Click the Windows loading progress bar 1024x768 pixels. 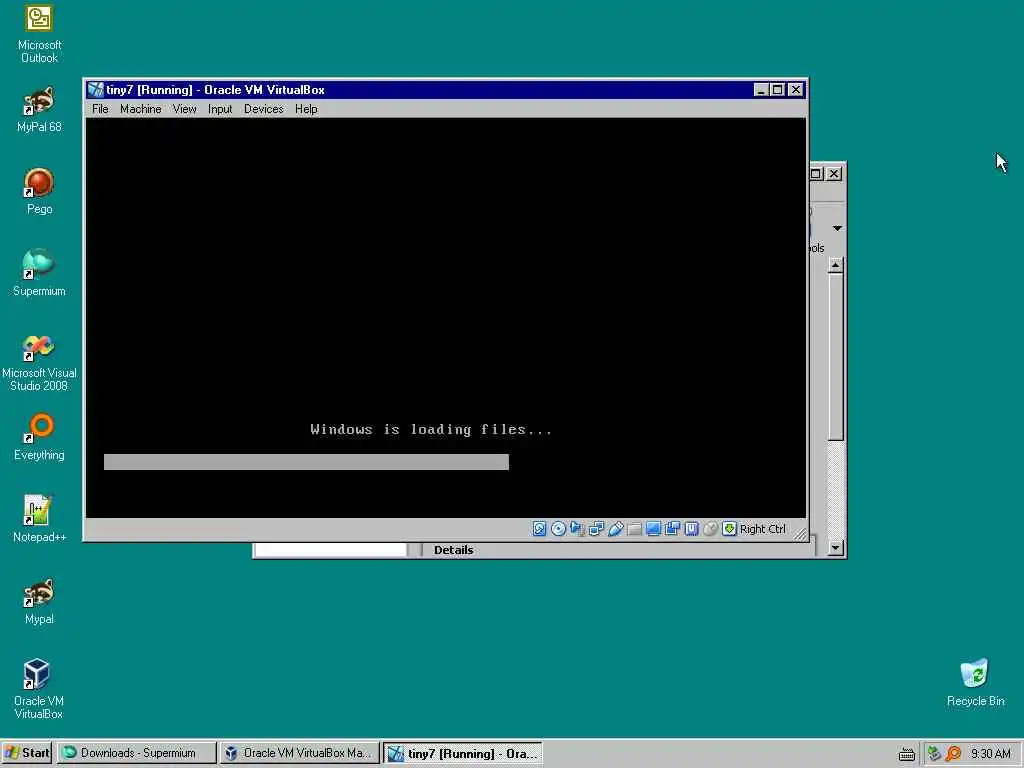click(306, 462)
